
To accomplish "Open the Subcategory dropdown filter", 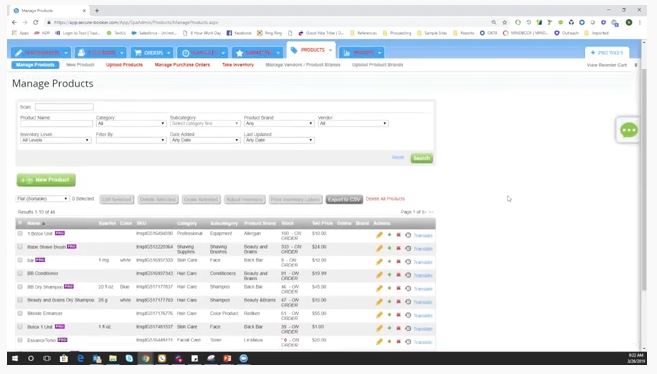I will point(205,124).
